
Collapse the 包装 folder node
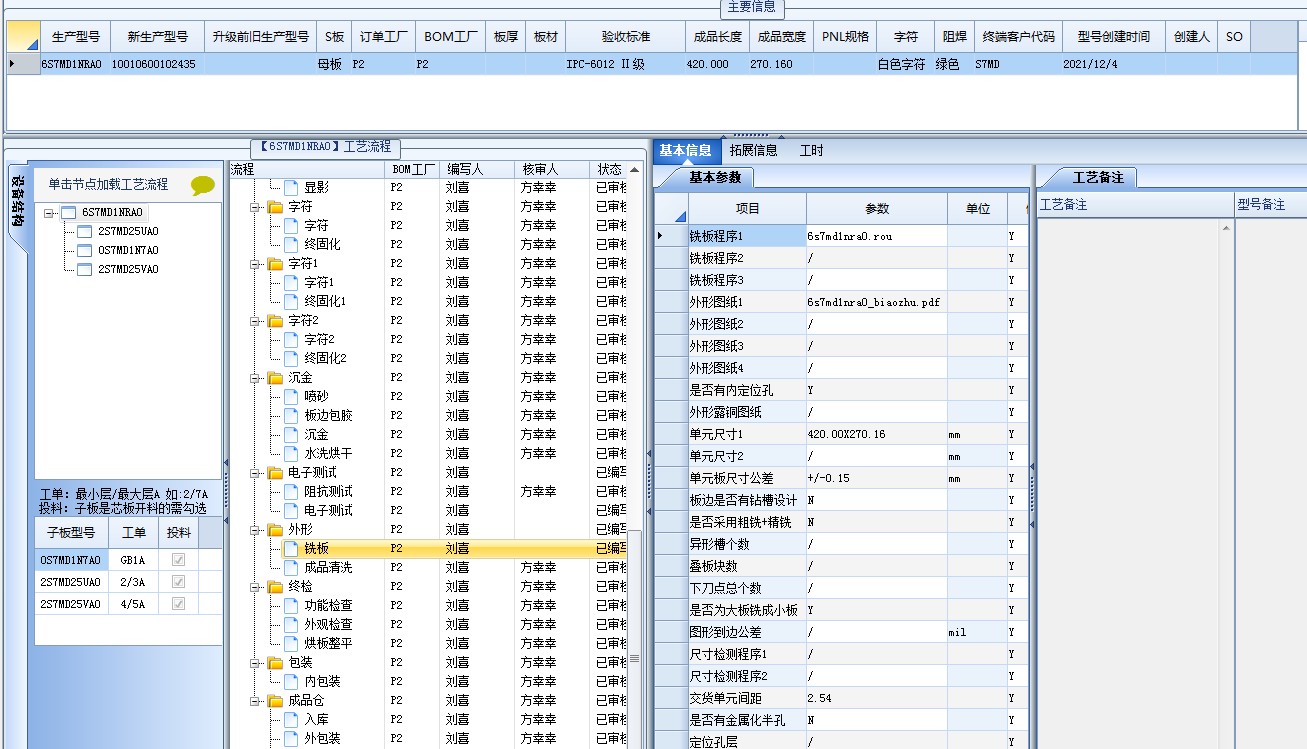257,663
